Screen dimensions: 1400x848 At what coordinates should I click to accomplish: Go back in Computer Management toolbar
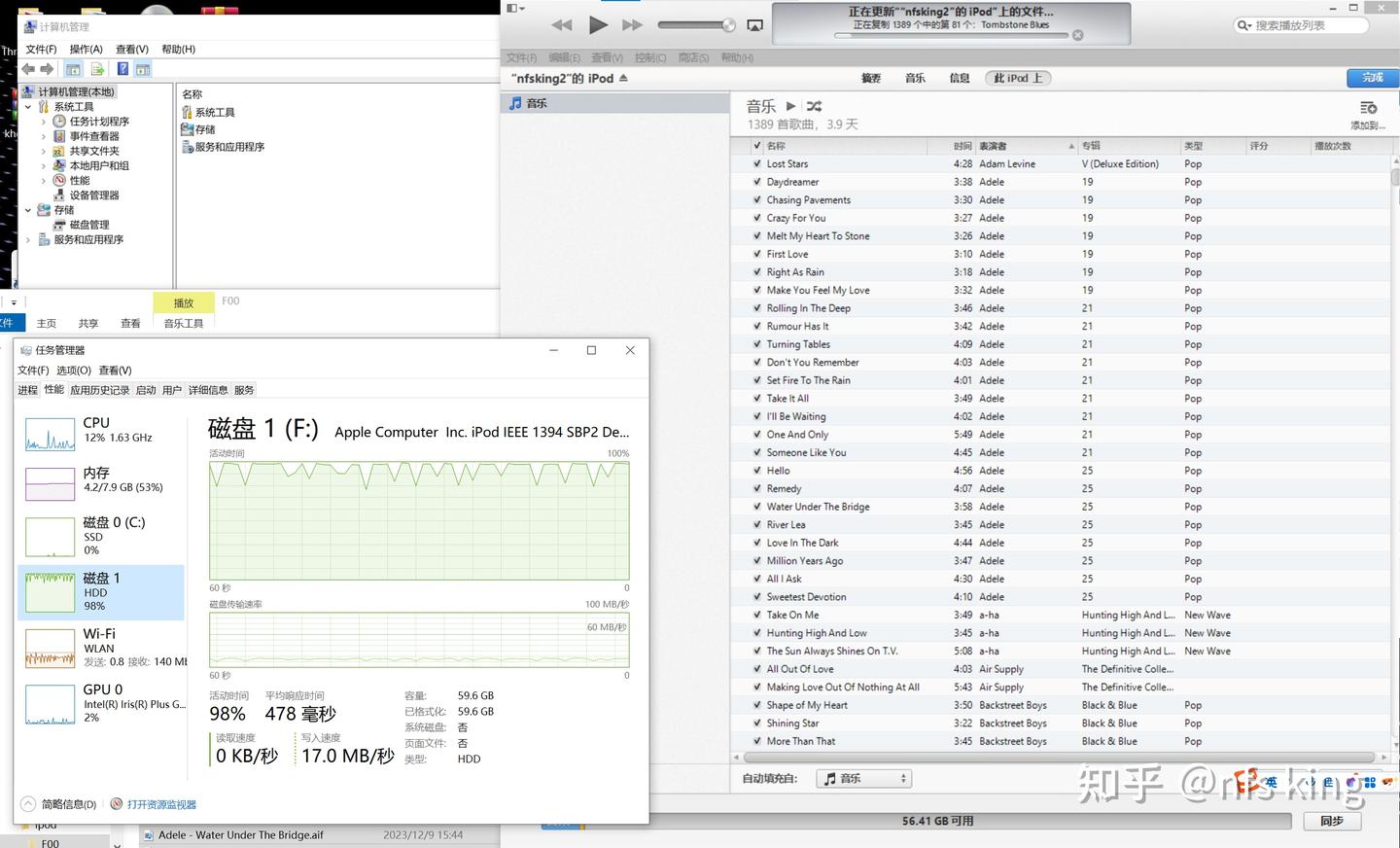28,69
